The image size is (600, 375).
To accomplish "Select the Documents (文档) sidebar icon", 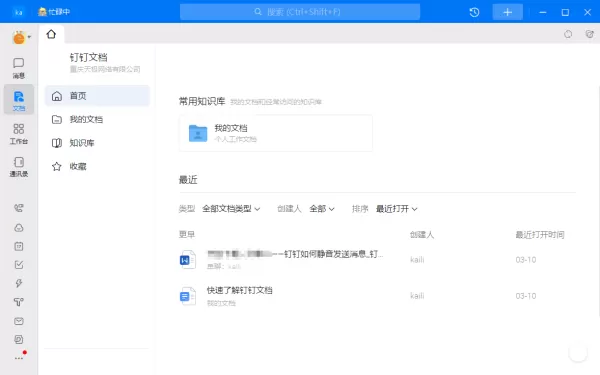I will coord(19,100).
